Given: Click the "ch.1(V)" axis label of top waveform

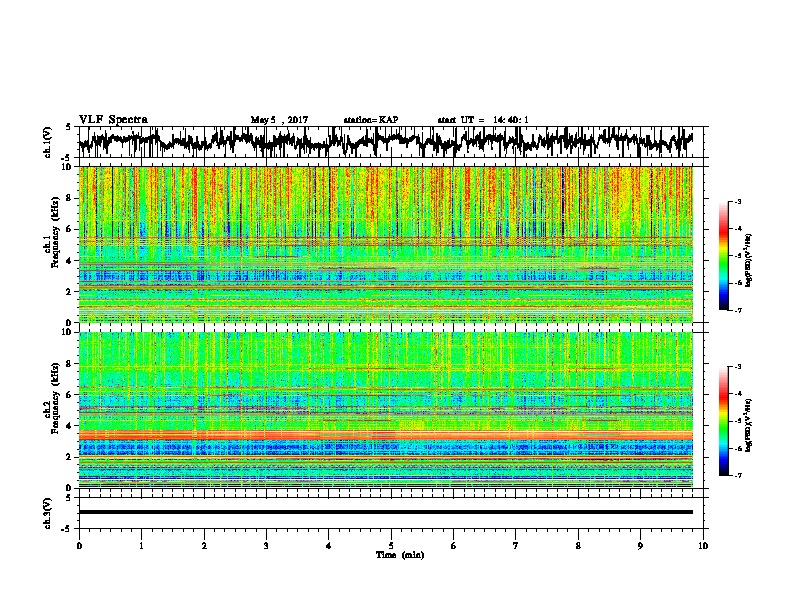Looking at the screenshot, I should 47,142.
